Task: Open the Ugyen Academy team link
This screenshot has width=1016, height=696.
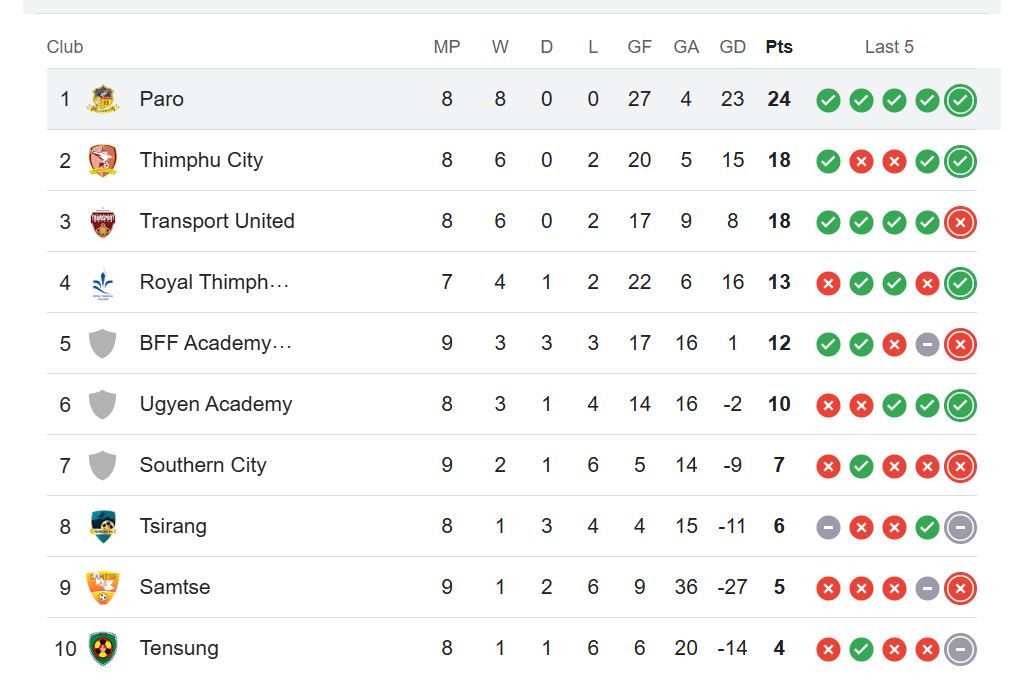Action: point(216,404)
